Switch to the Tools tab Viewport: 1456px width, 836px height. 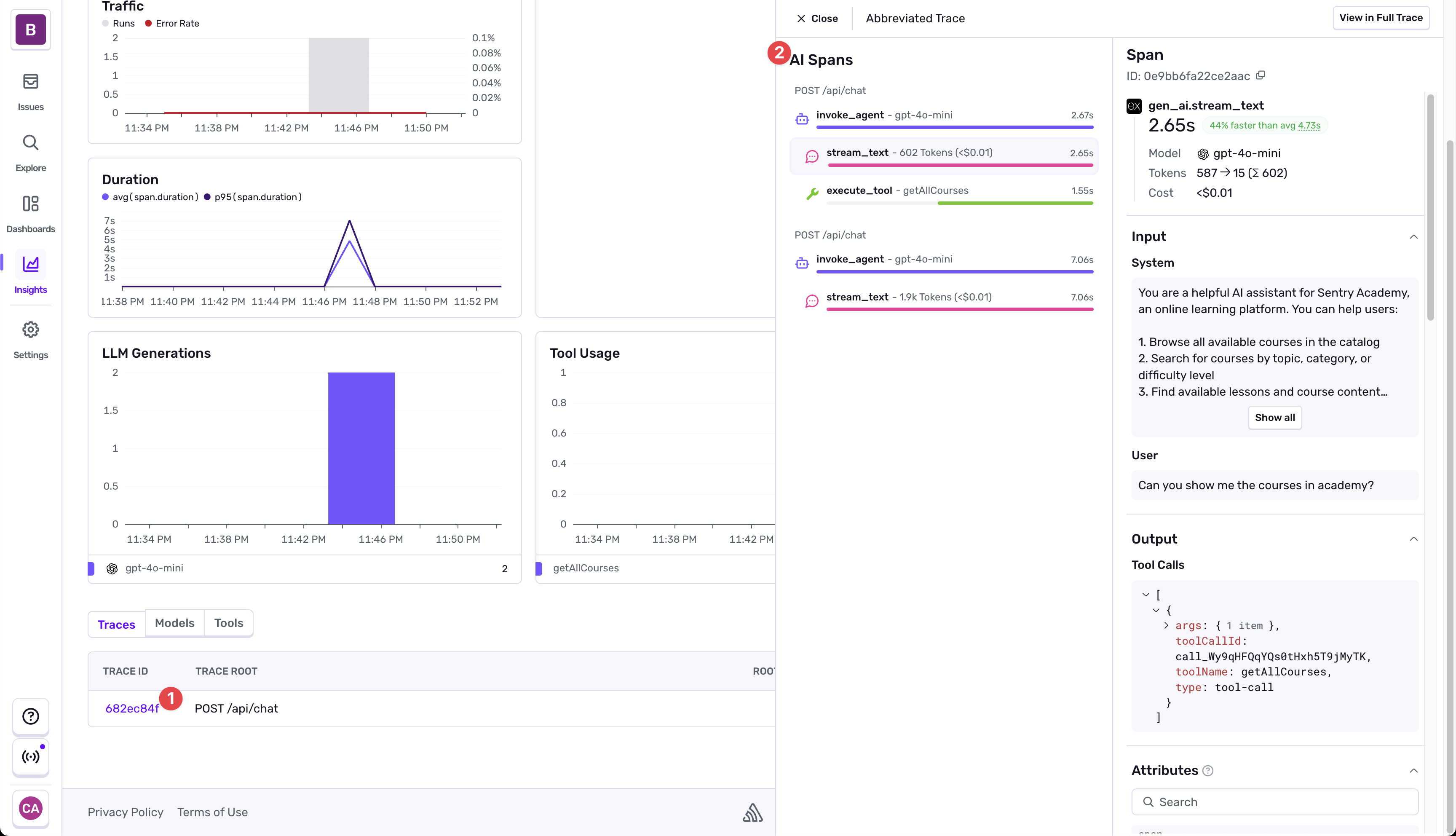(x=228, y=623)
